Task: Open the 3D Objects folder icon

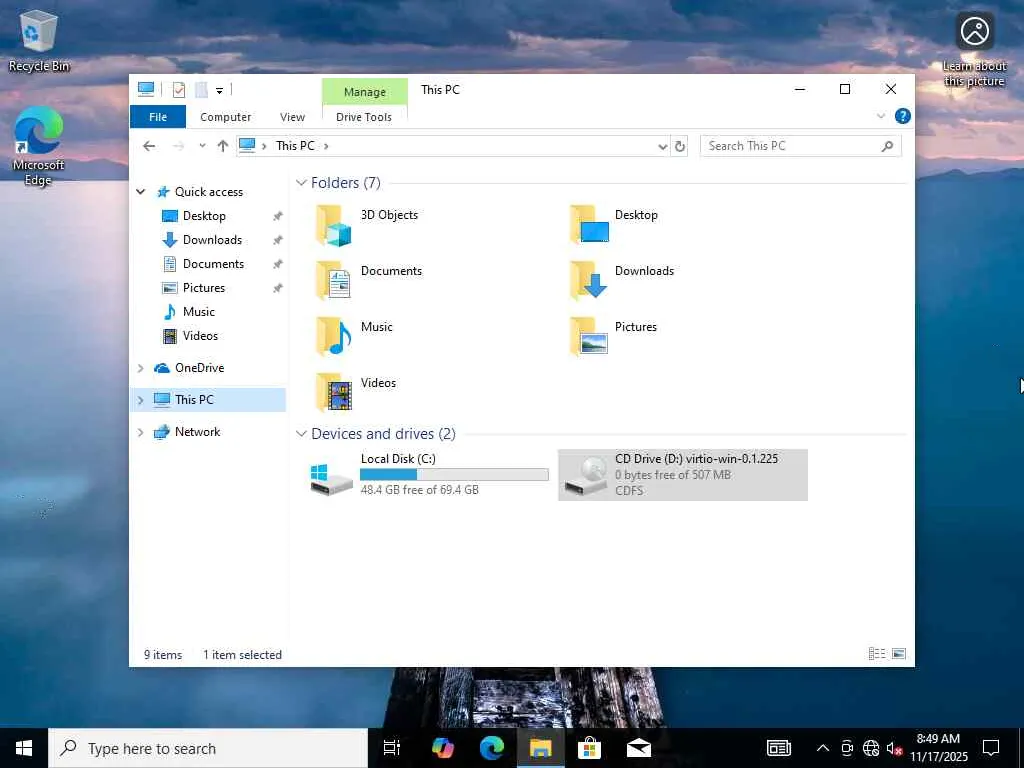Action: click(x=333, y=225)
